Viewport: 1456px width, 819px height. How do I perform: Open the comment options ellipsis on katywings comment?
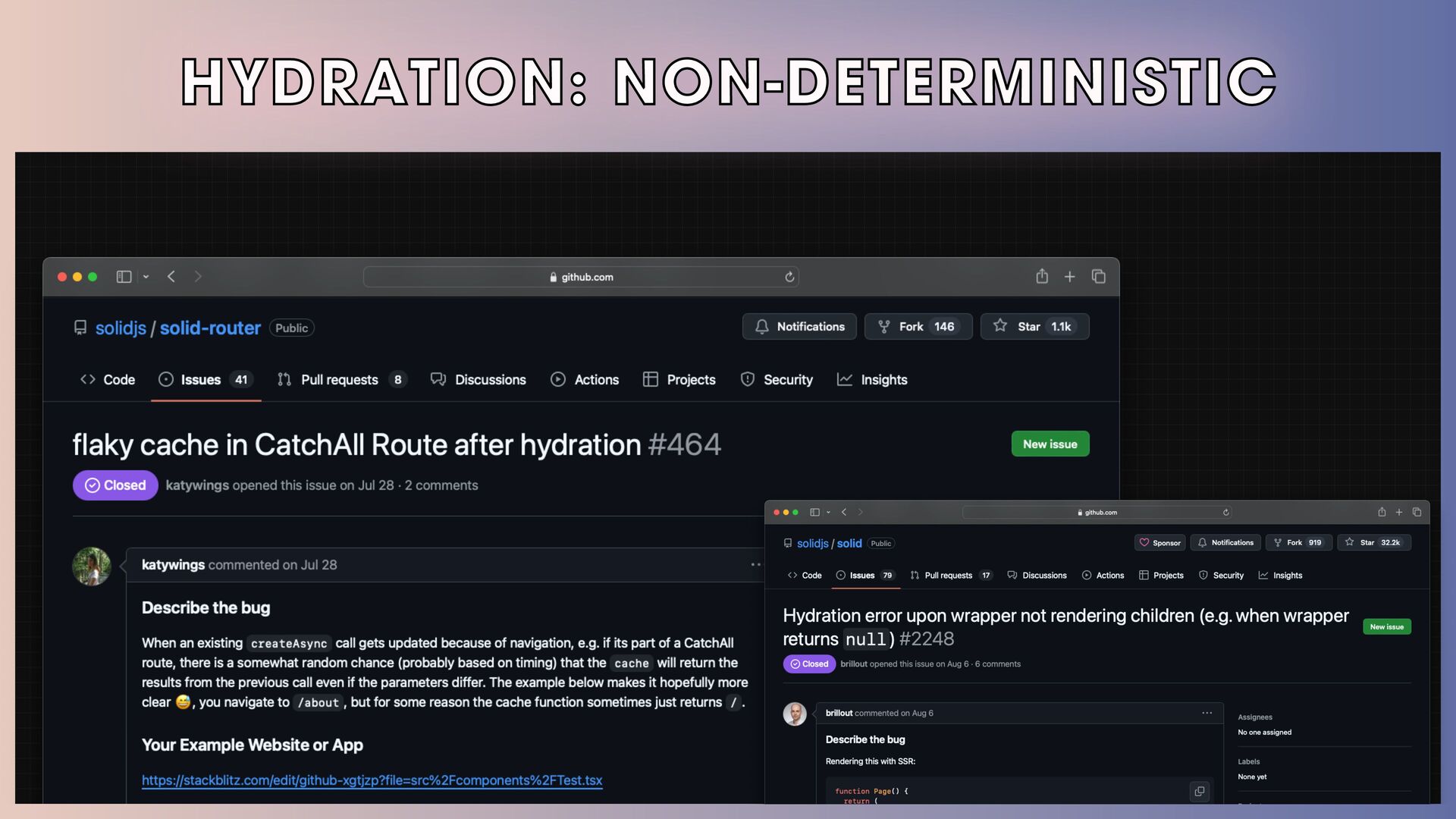click(755, 565)
